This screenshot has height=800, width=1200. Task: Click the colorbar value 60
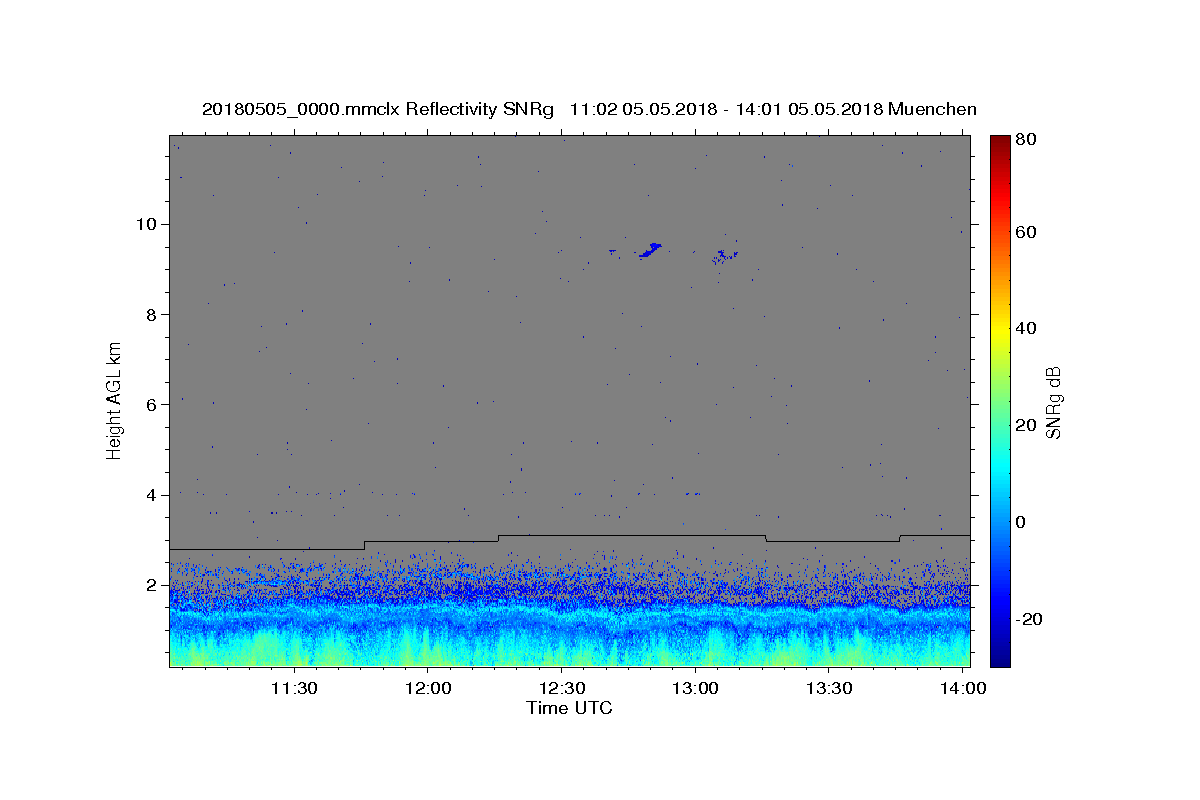pos(1025,232)
